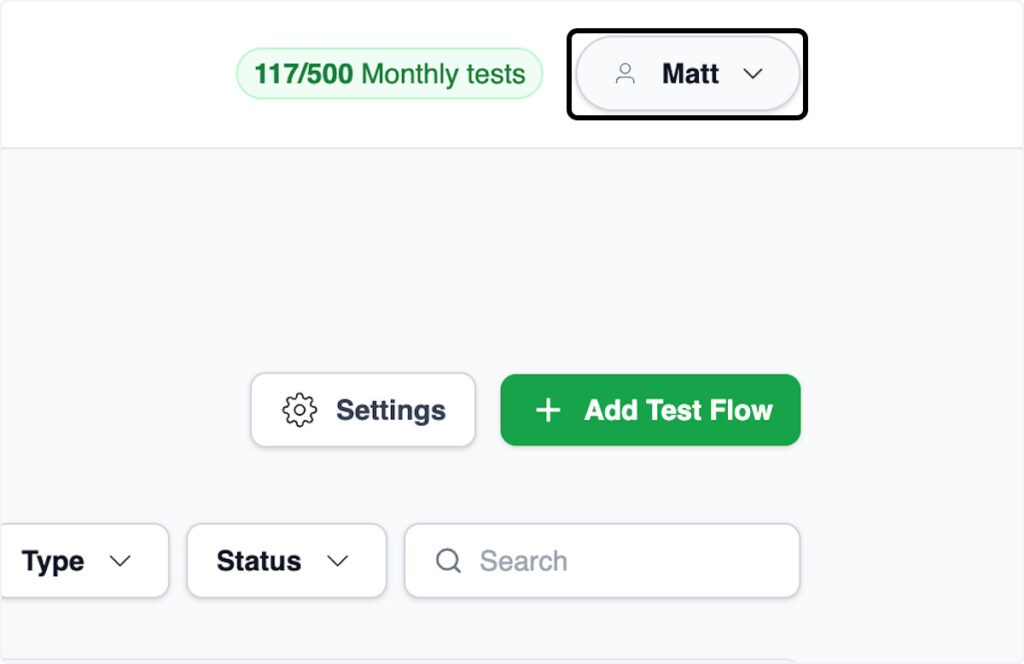Image resolution: width=1024 pixels, height=664 pixels.
Task: Open the Type filter dropdown
Action: [x=80, y=561]
